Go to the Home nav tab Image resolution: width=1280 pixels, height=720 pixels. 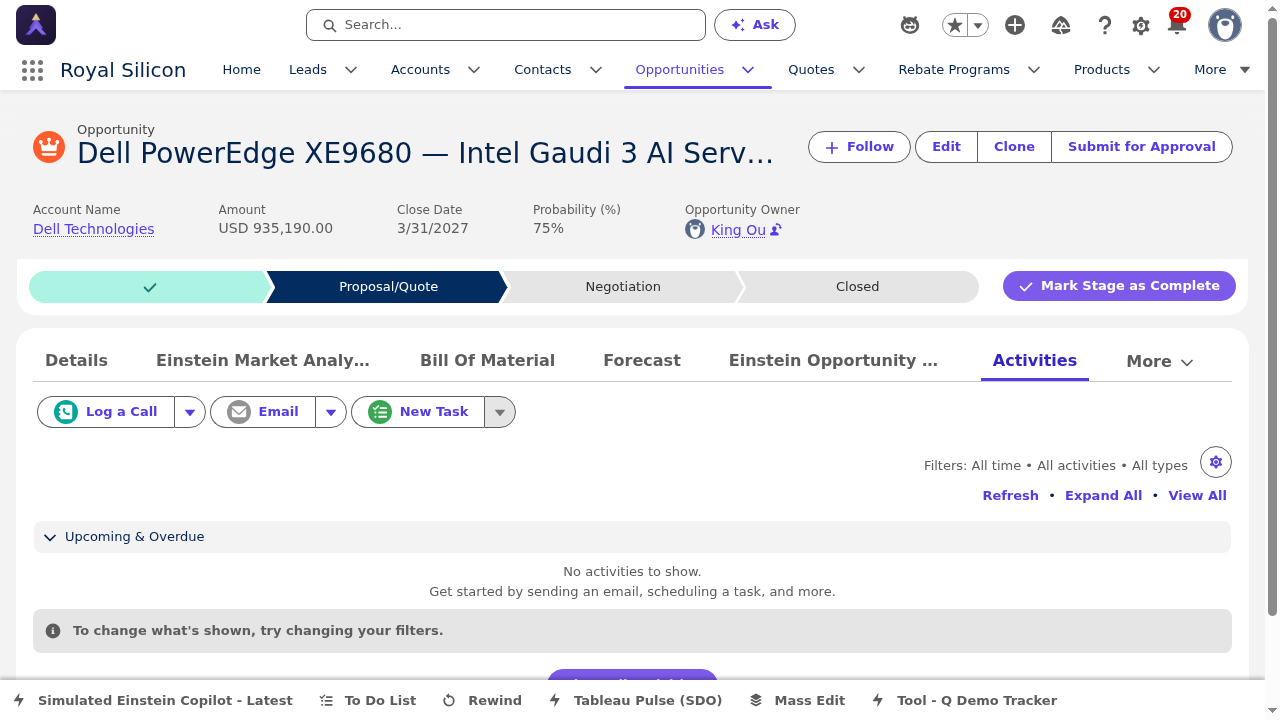(x=241, y=70)
